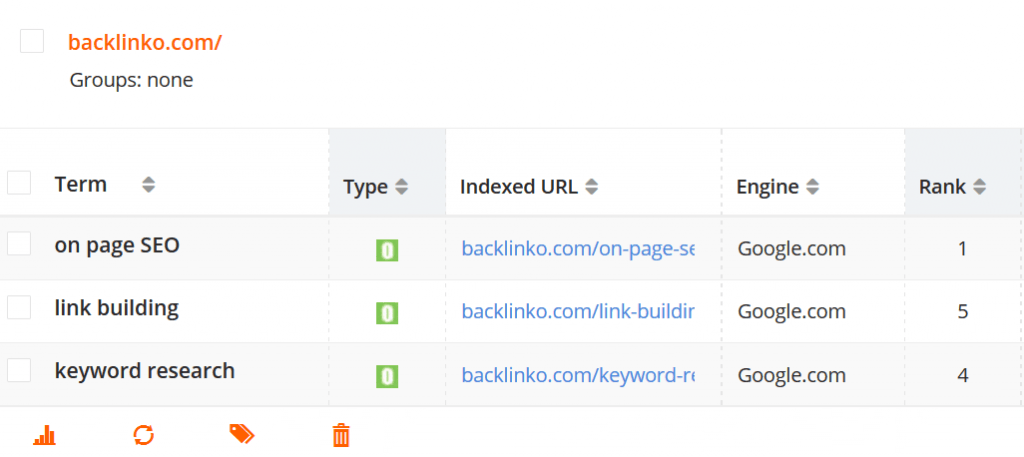The height and width of the screenshot is (457, 1024).
Task: Click green type badge for link building
Action: pos(387,313)
